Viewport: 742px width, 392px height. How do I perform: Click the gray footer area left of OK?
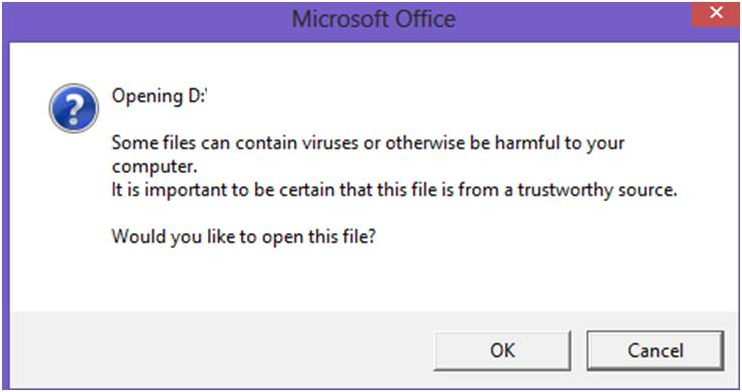tap(218, 349)
